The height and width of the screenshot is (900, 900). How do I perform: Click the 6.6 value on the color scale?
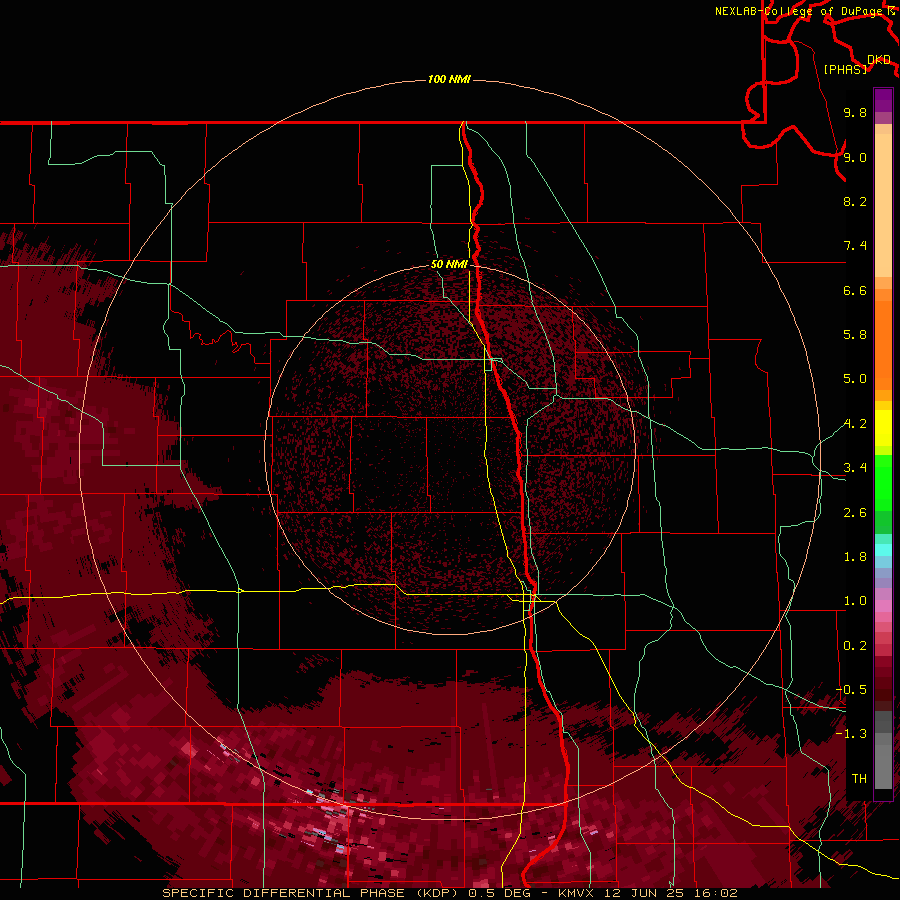coord(855,290)
